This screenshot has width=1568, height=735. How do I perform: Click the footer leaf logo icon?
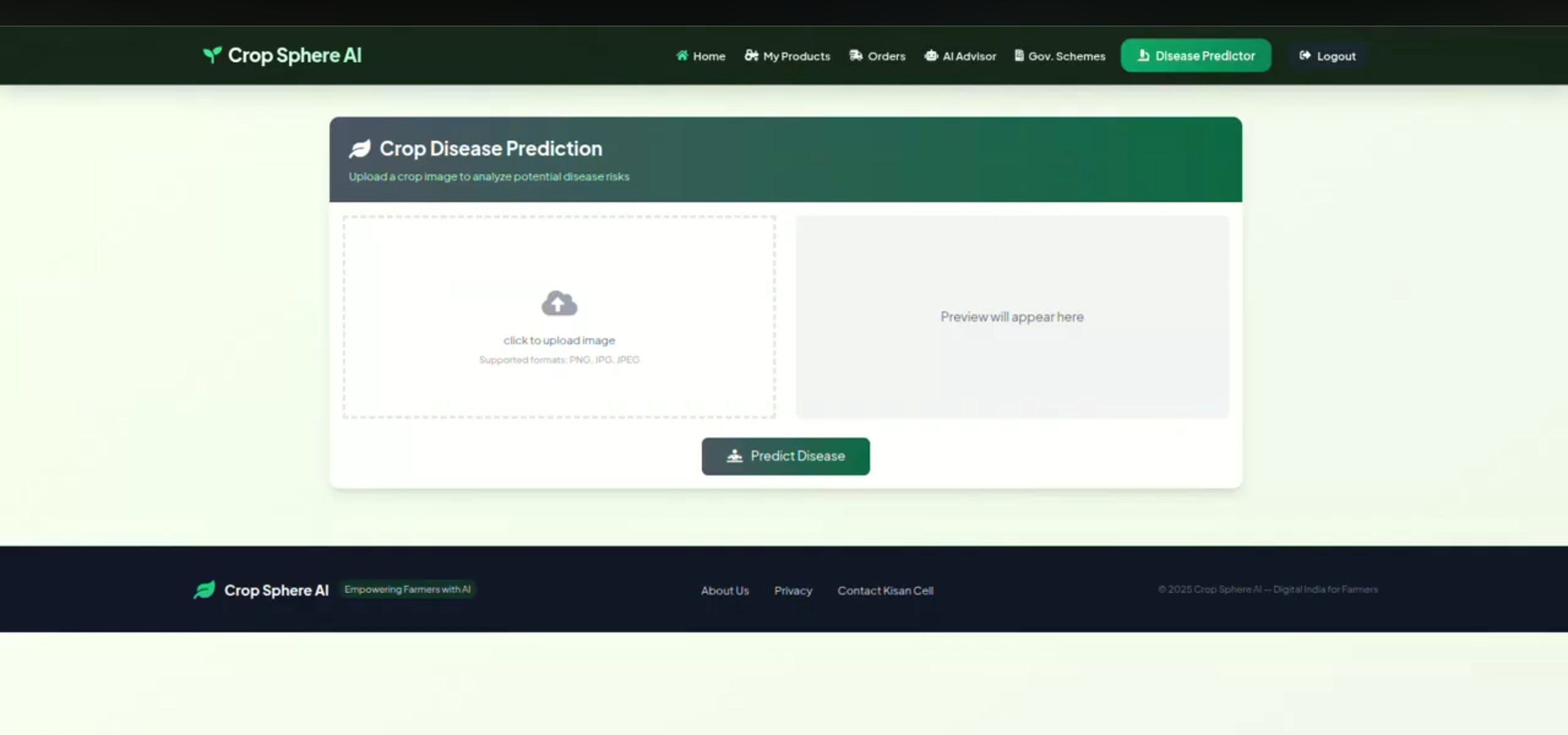204,589
